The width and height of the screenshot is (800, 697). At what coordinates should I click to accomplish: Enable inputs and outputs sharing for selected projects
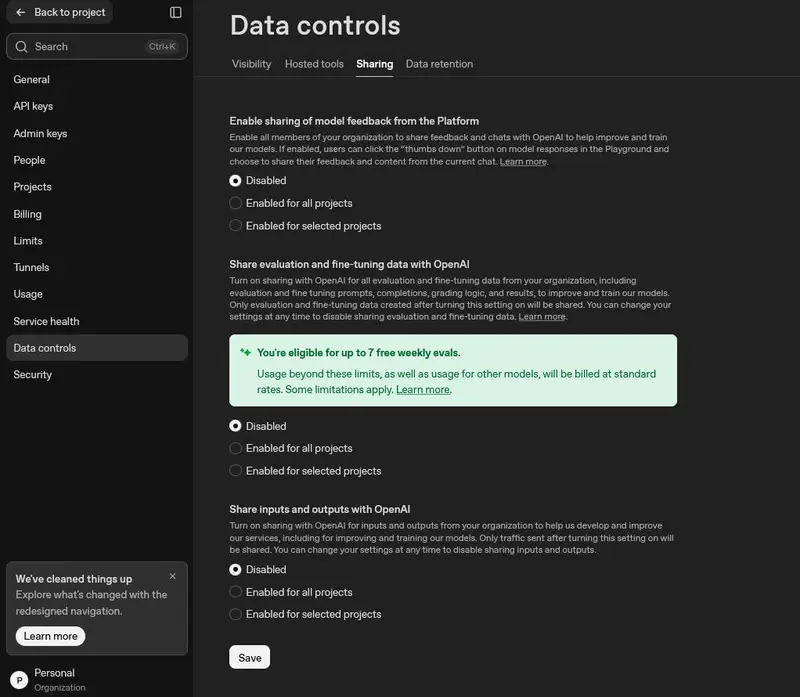point(235,614)
